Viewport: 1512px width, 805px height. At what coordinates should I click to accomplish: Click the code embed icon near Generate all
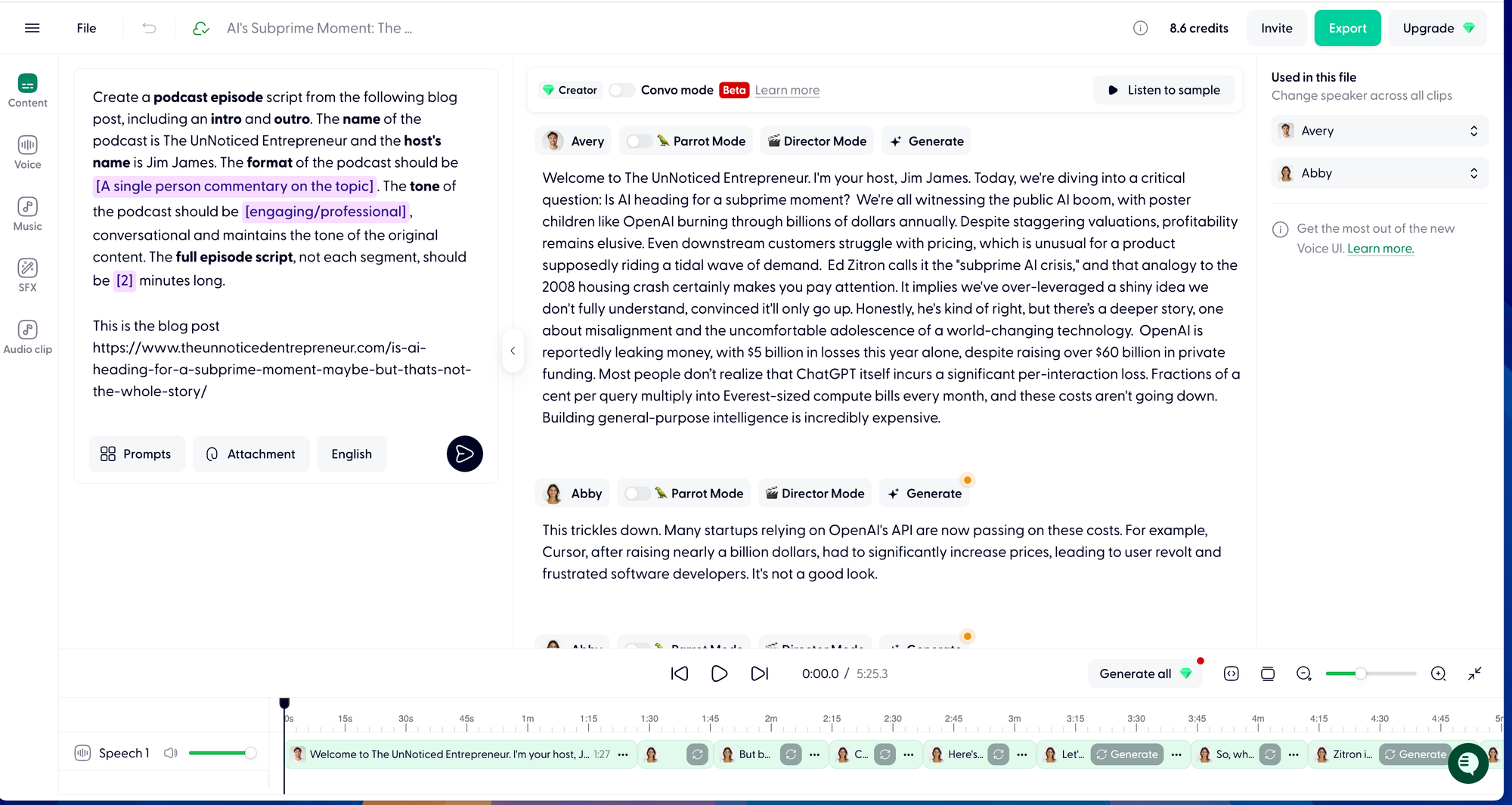1231,673
